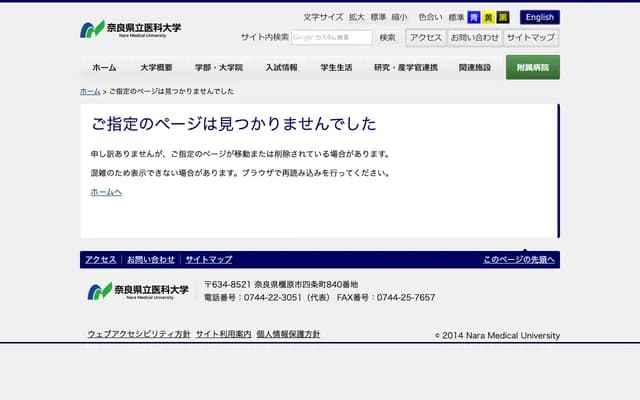This screenshot has width=640, height=400.
Task: Click the ホーム breadcrumb link
Action: point(90,91)
